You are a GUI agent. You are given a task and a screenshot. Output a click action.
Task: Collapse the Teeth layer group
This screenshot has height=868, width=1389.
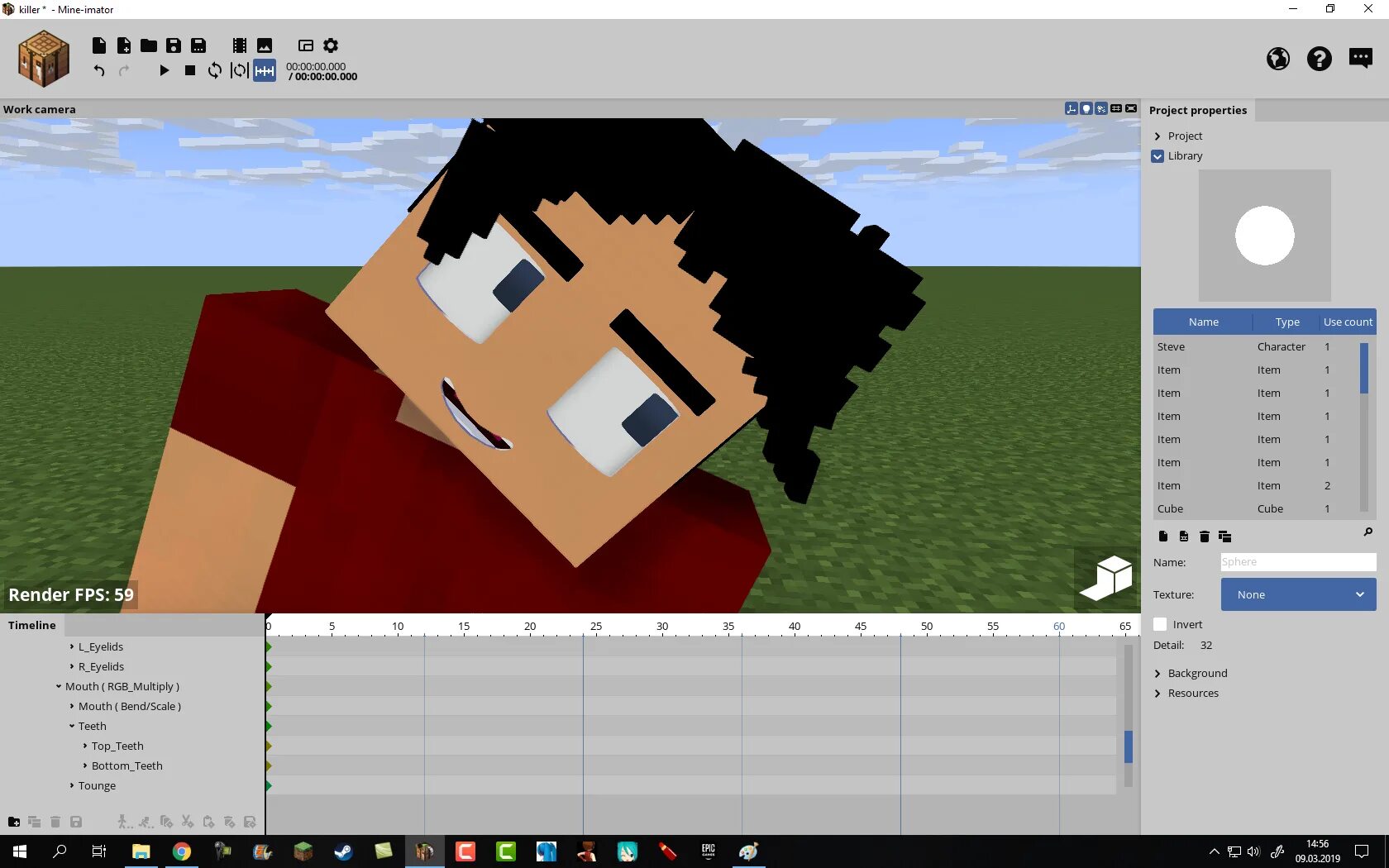[x=72, y=726]
